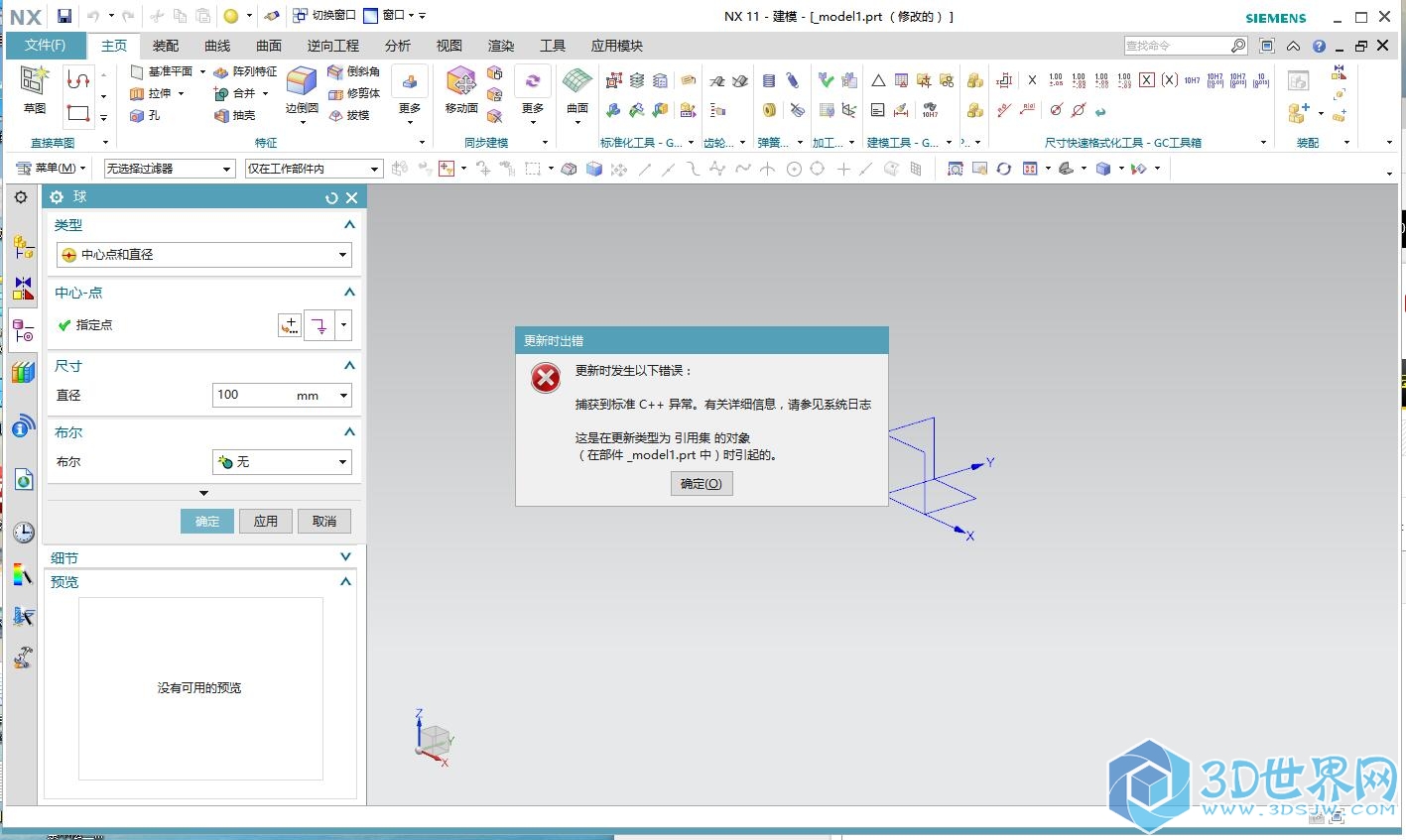Switch to the 分析 ribbon tab

[398, 46]
